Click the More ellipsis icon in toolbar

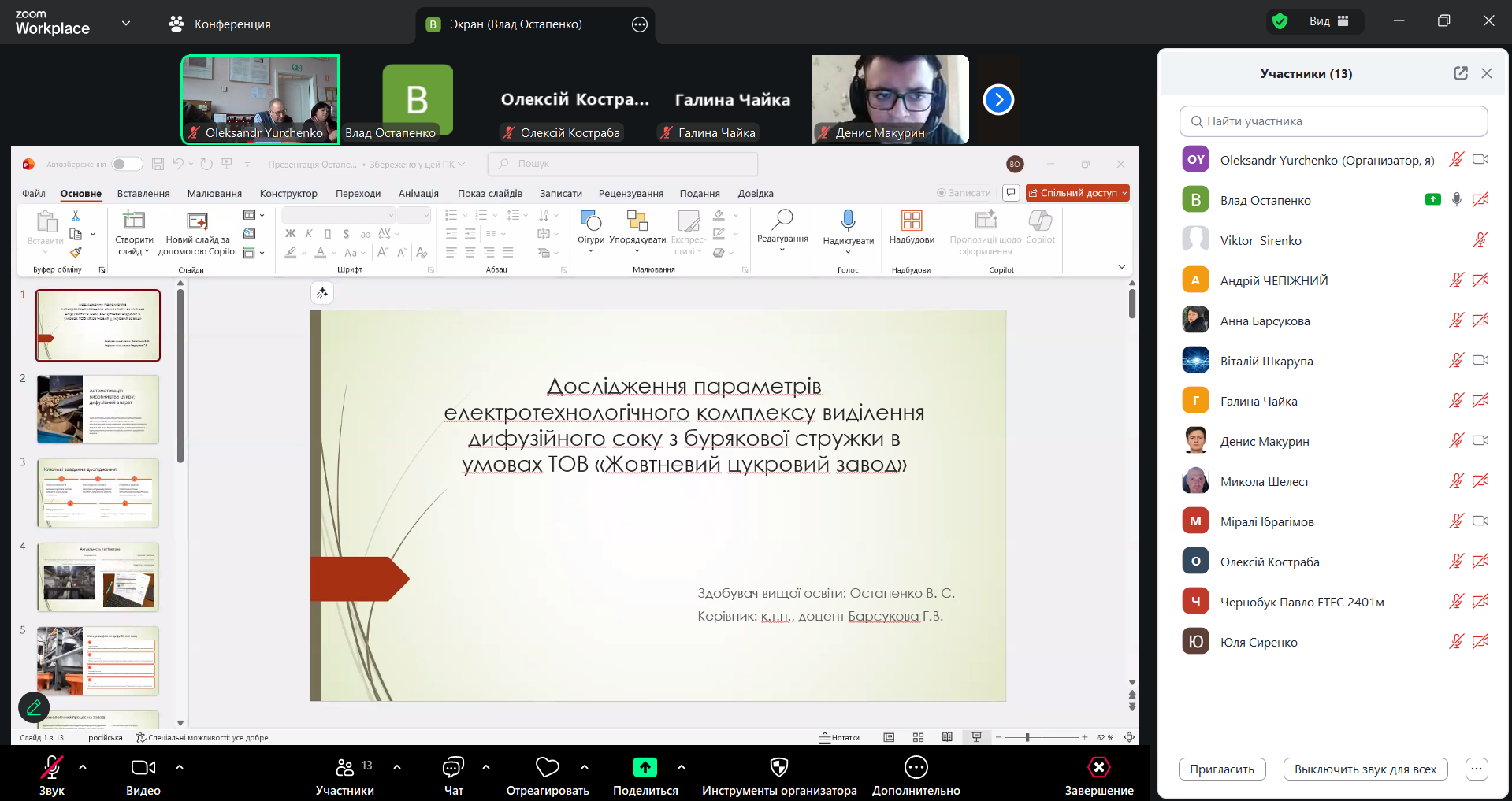tap(916, 767)
